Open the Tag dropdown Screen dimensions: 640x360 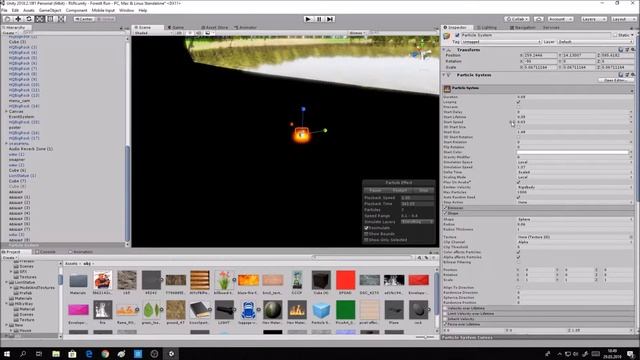[x=501, y=42]
